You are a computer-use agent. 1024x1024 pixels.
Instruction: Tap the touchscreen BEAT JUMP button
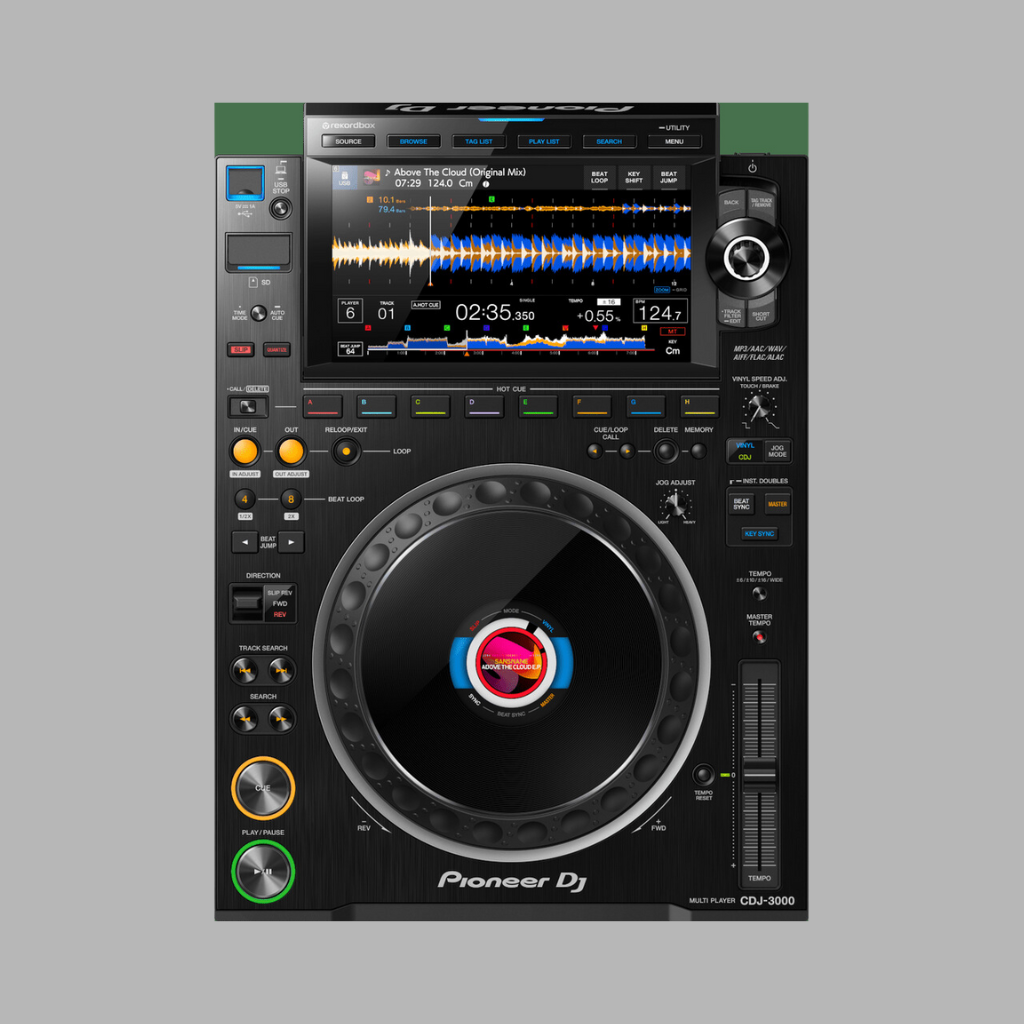tap(669, 178)
